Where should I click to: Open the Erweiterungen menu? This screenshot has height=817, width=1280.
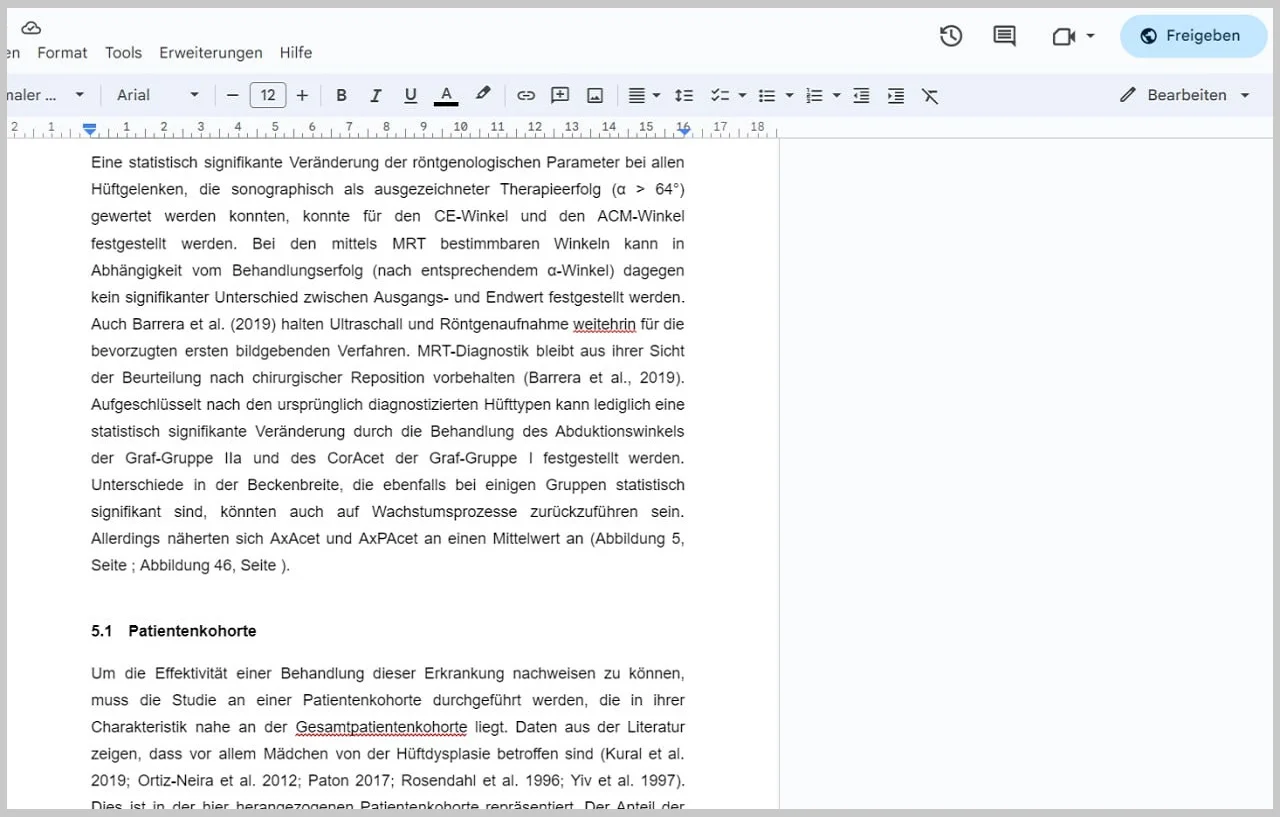(210, 53)
